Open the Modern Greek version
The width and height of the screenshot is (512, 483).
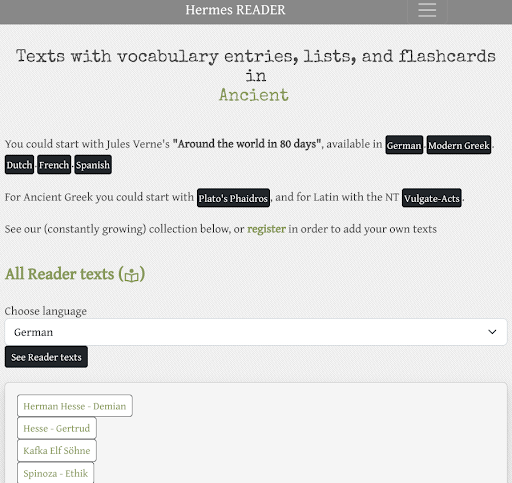[x=459, y=145]
